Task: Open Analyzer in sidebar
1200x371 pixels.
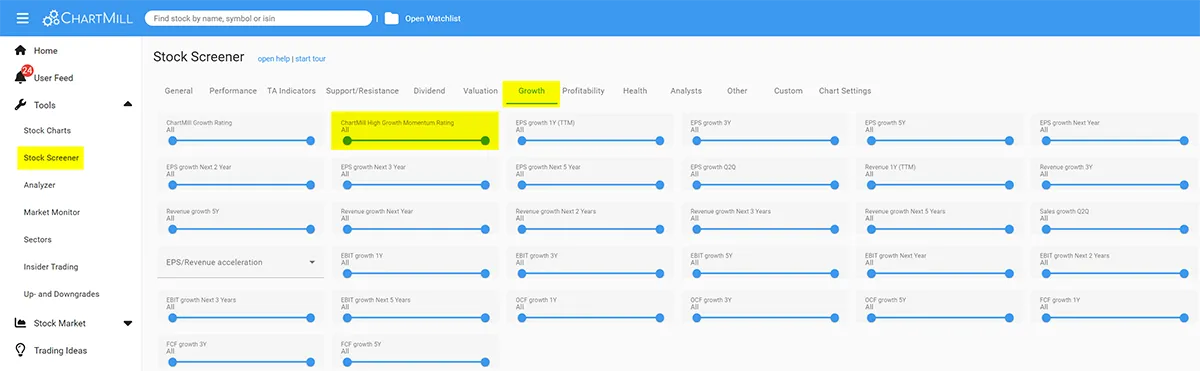Action: pyautogui.click(x=40, y=185)
